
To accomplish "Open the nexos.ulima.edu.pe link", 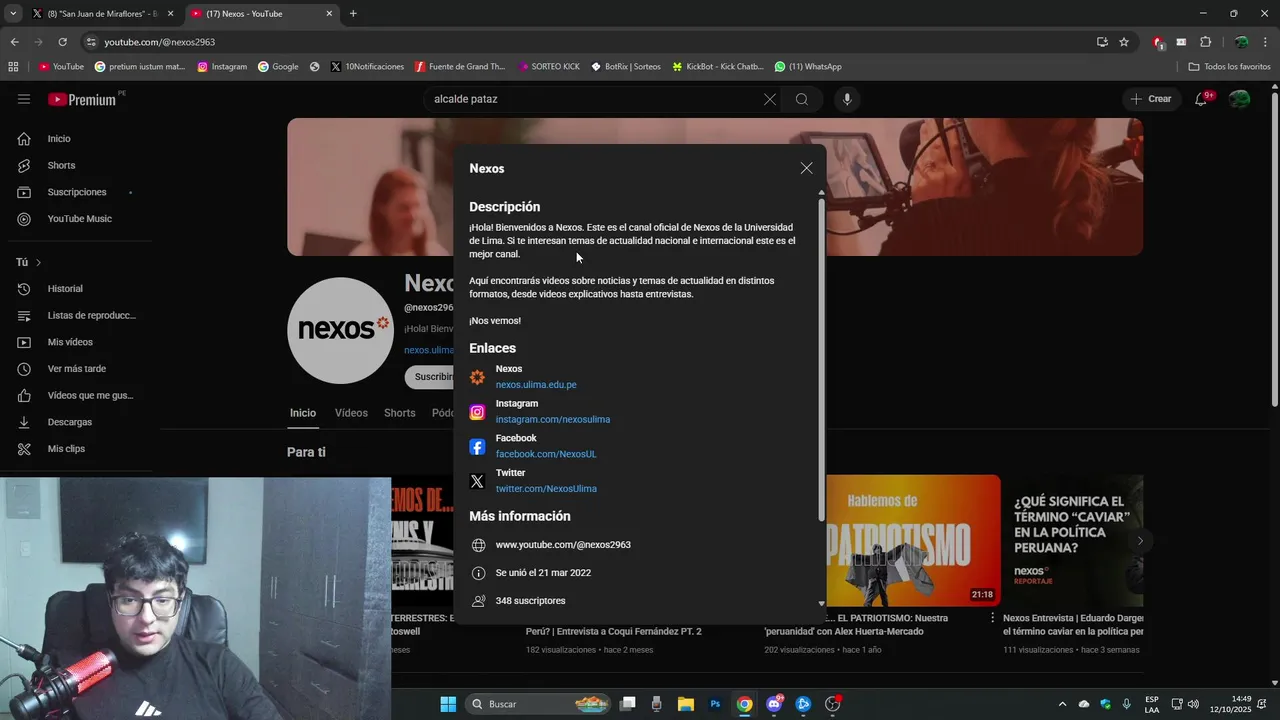I will pos(536,385).
